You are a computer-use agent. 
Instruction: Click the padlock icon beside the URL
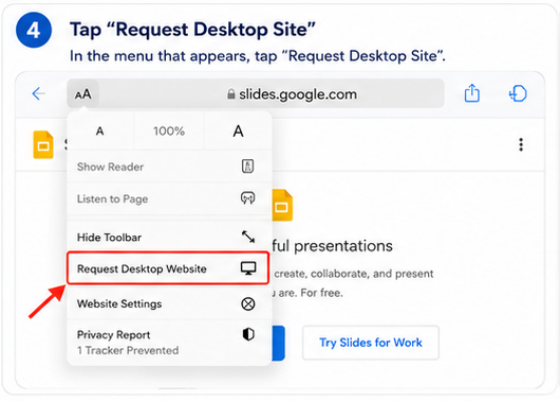click(x=231, y=94)
